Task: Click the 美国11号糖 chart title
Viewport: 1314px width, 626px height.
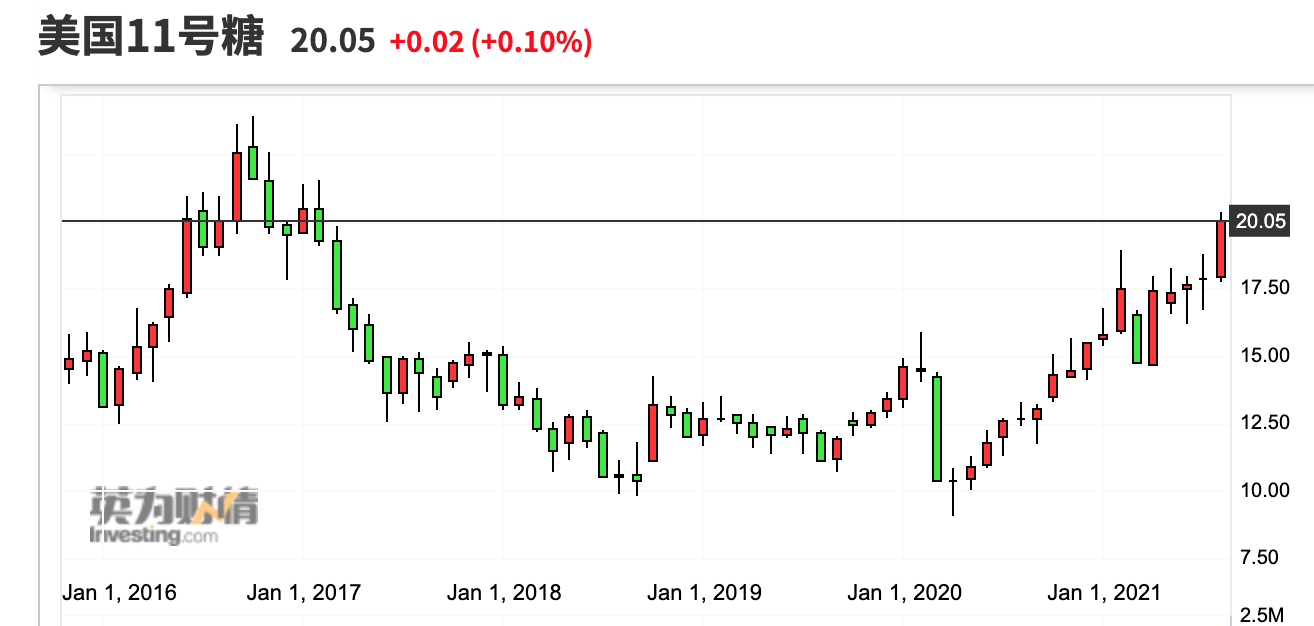Action: (x=151, y=39)
